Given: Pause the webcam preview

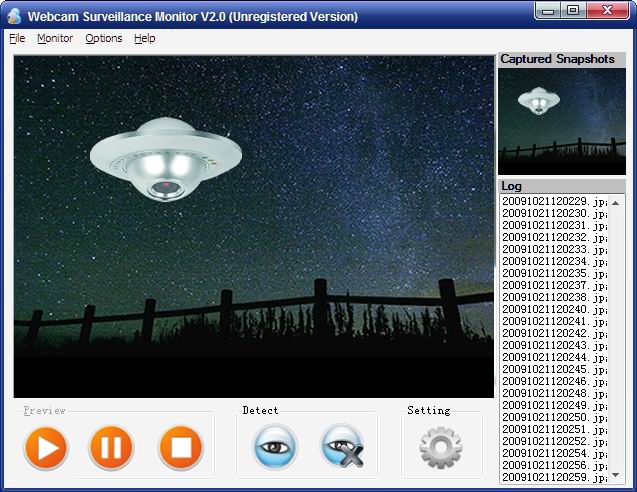Looking at the screenshot, I should [x=111, y=447].
